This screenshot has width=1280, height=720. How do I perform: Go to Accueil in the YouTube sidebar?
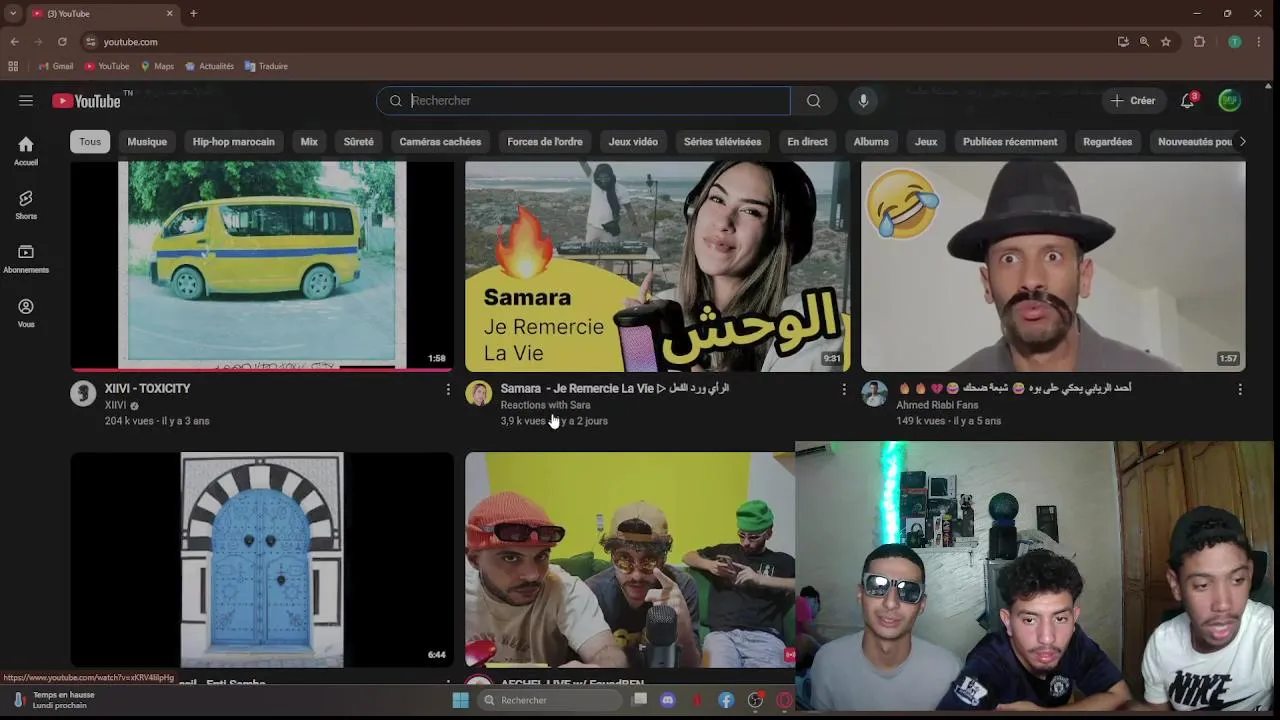coord(26,151)
